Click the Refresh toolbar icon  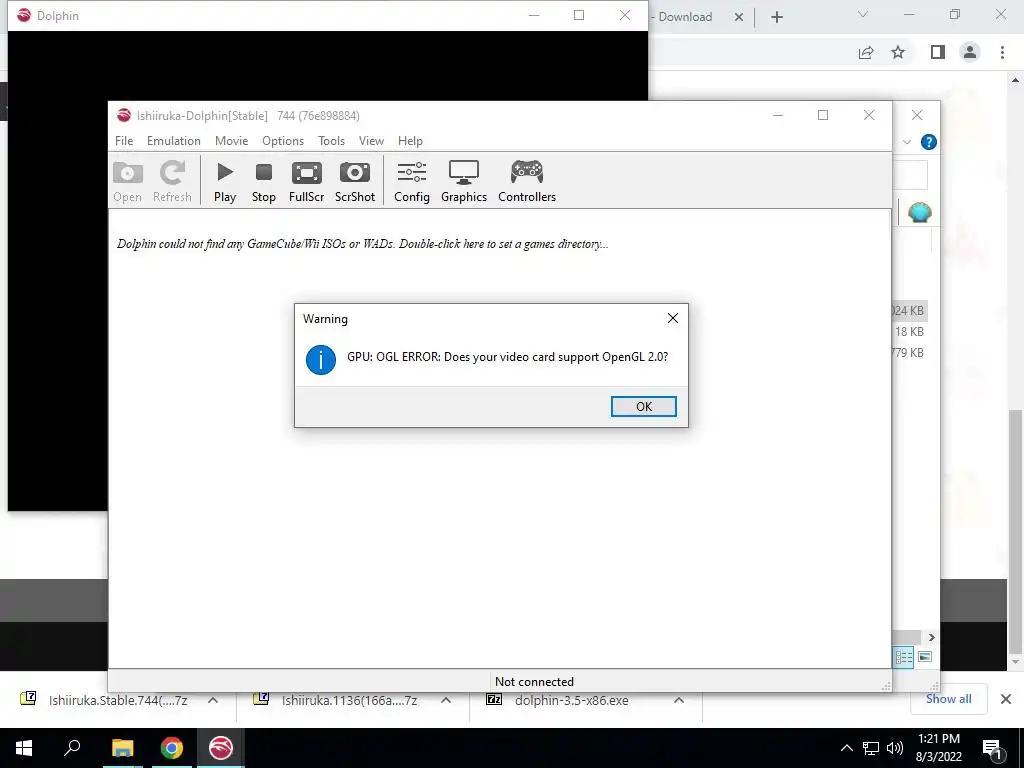(172, 181)
